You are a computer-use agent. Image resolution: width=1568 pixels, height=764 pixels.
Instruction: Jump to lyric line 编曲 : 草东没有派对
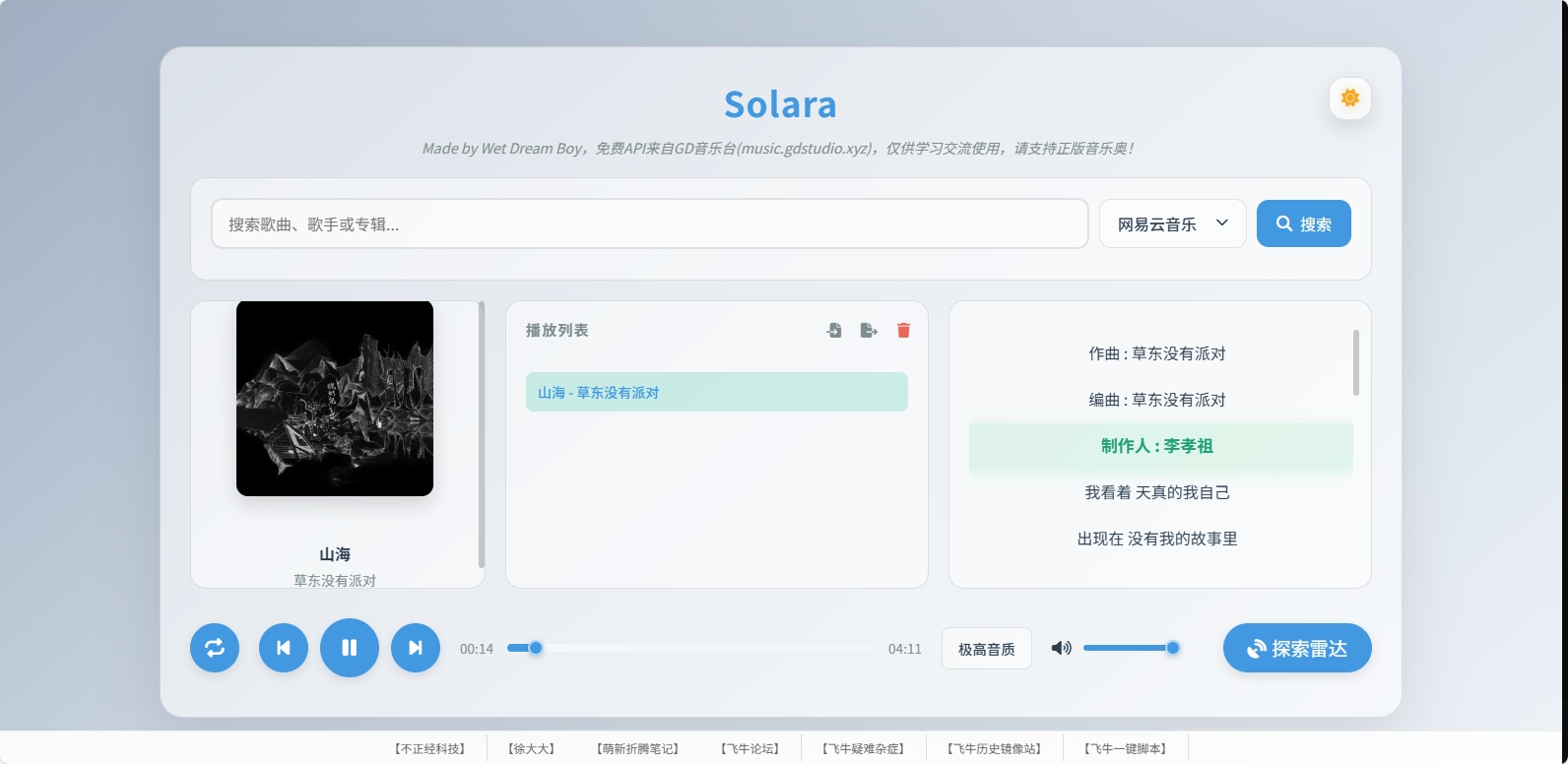coord(1157,400)
